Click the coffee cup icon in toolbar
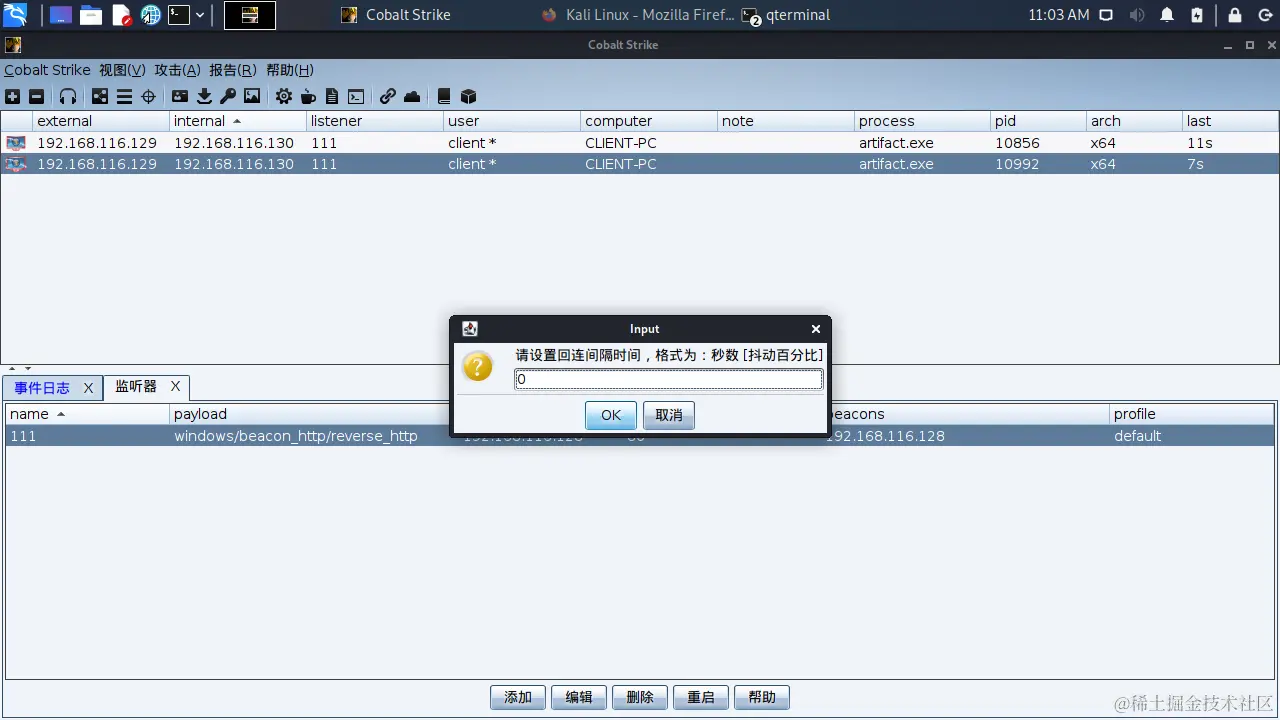Viewport: 1280px width, 720px height. (308, 97)
